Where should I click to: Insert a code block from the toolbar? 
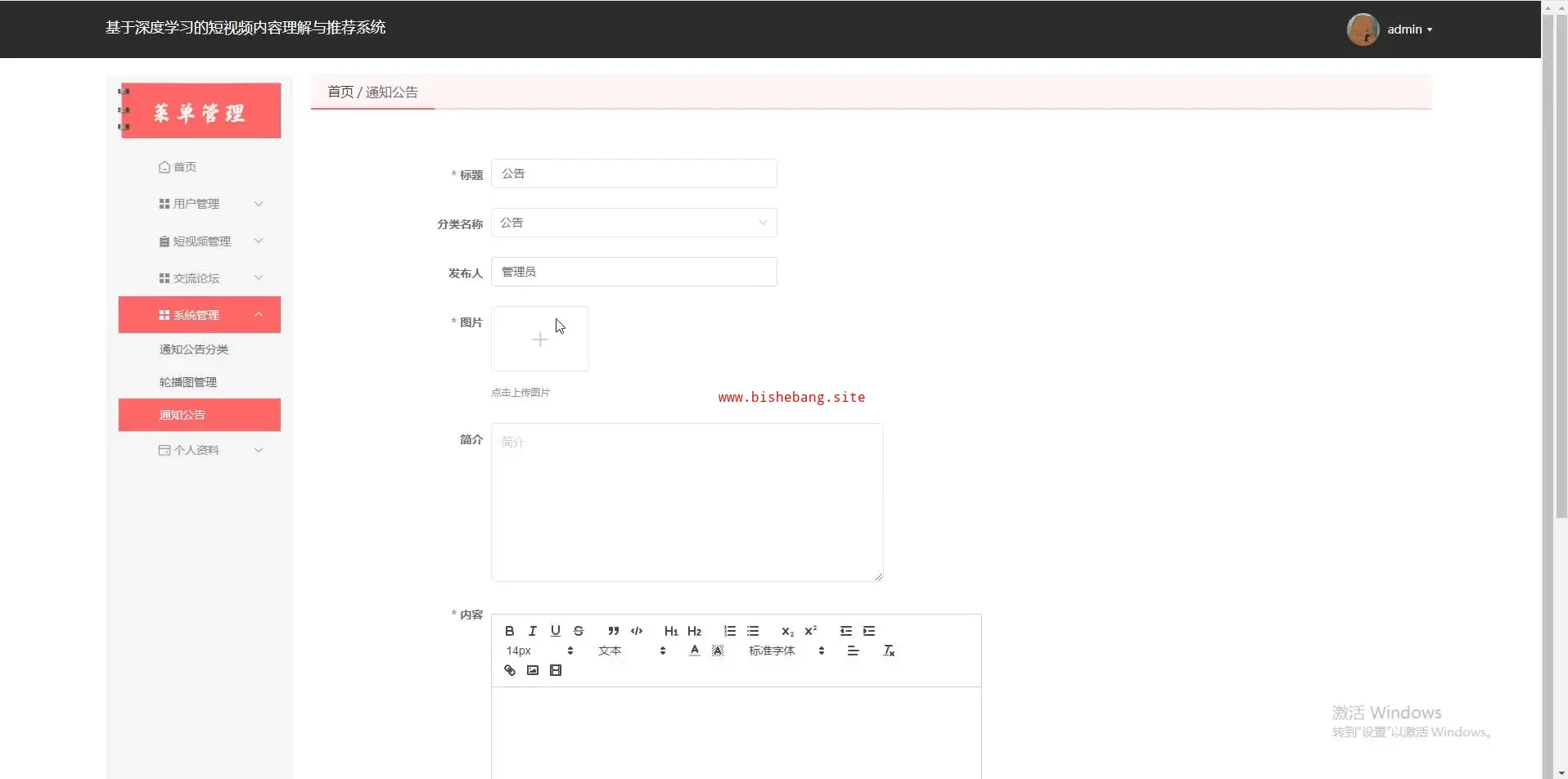(637, 631)
